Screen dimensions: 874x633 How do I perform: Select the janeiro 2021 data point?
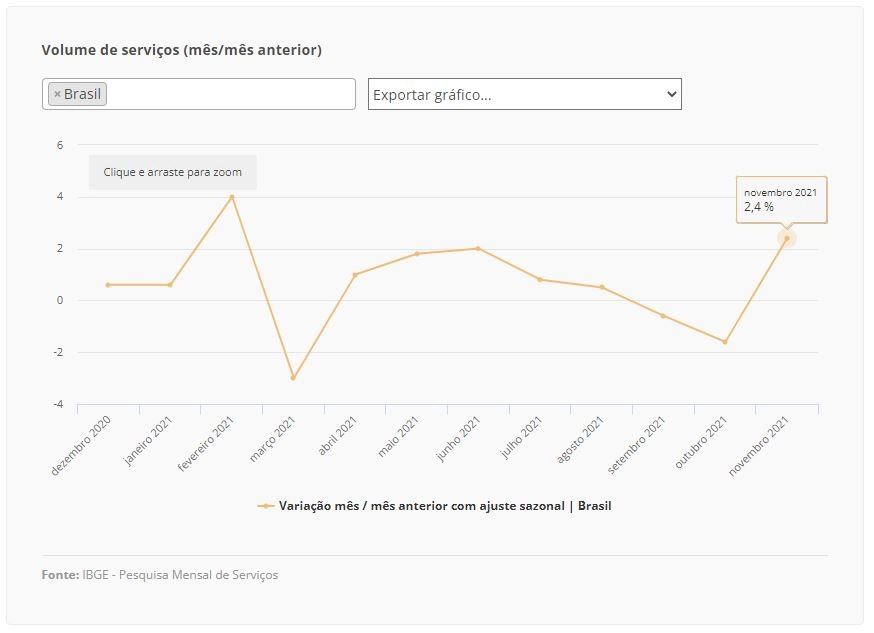point(170,285)
